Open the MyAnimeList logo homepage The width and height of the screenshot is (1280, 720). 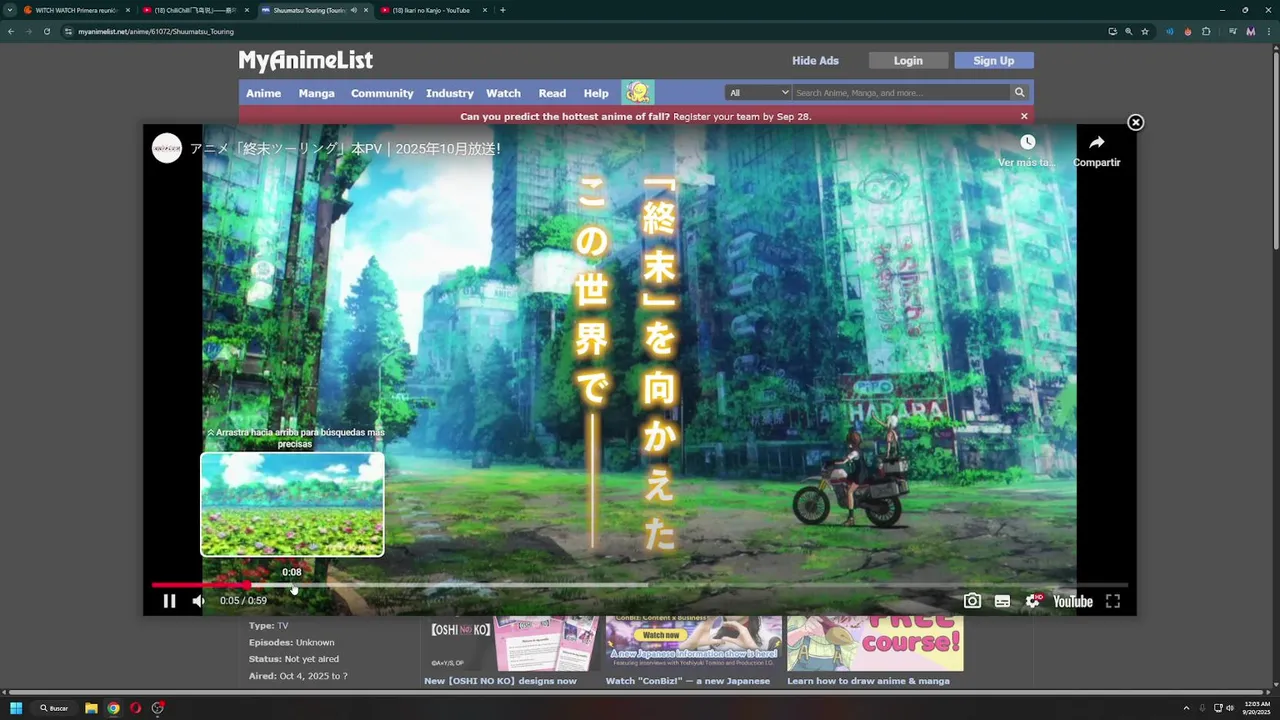305,61
